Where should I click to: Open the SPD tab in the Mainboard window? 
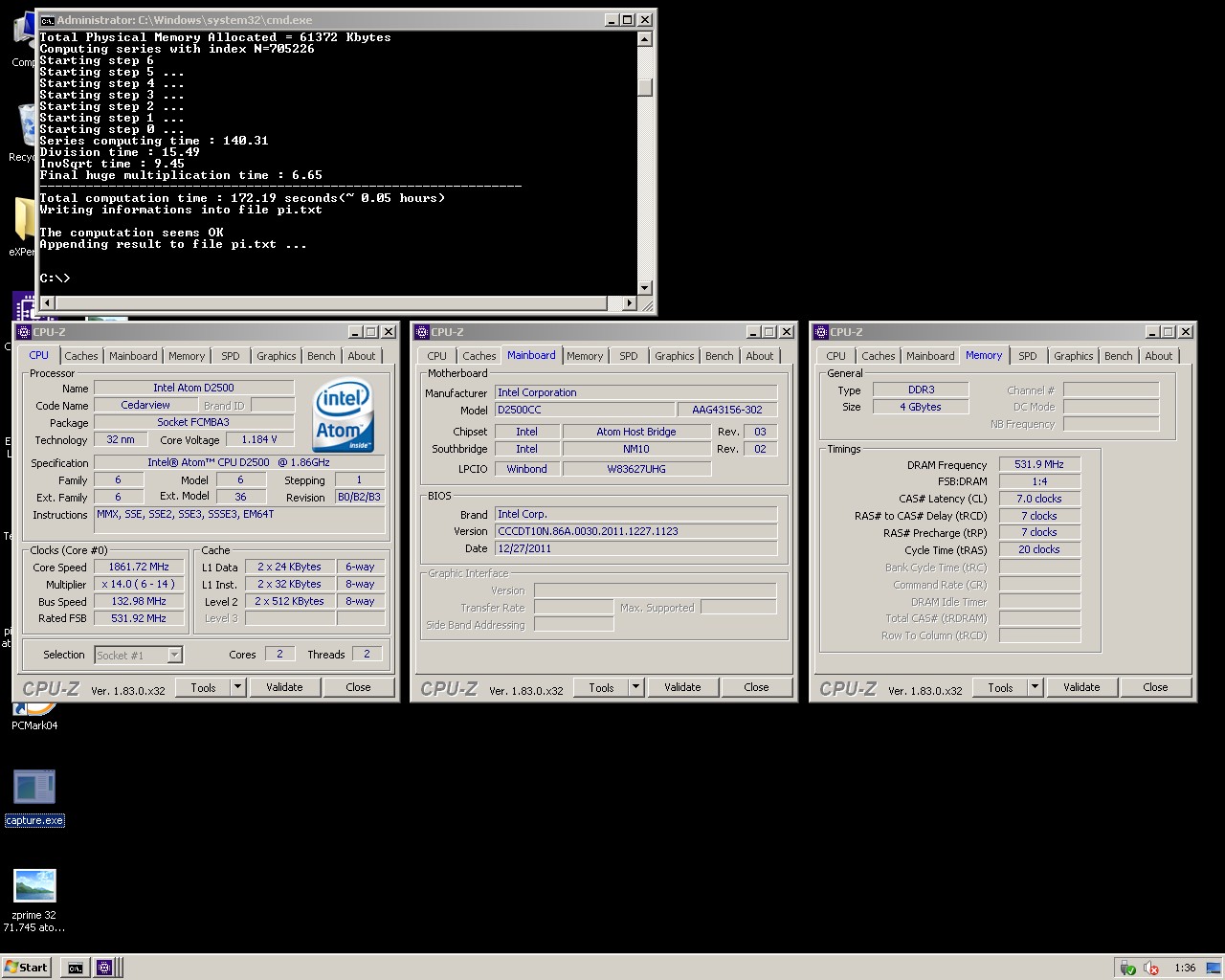(629, 356)
